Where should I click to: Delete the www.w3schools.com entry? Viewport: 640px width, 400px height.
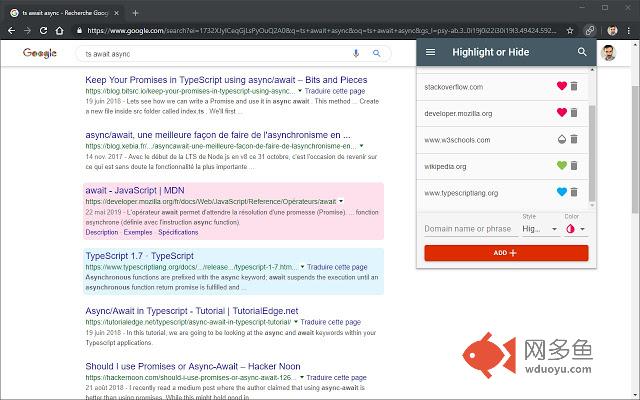coord(574,139)
